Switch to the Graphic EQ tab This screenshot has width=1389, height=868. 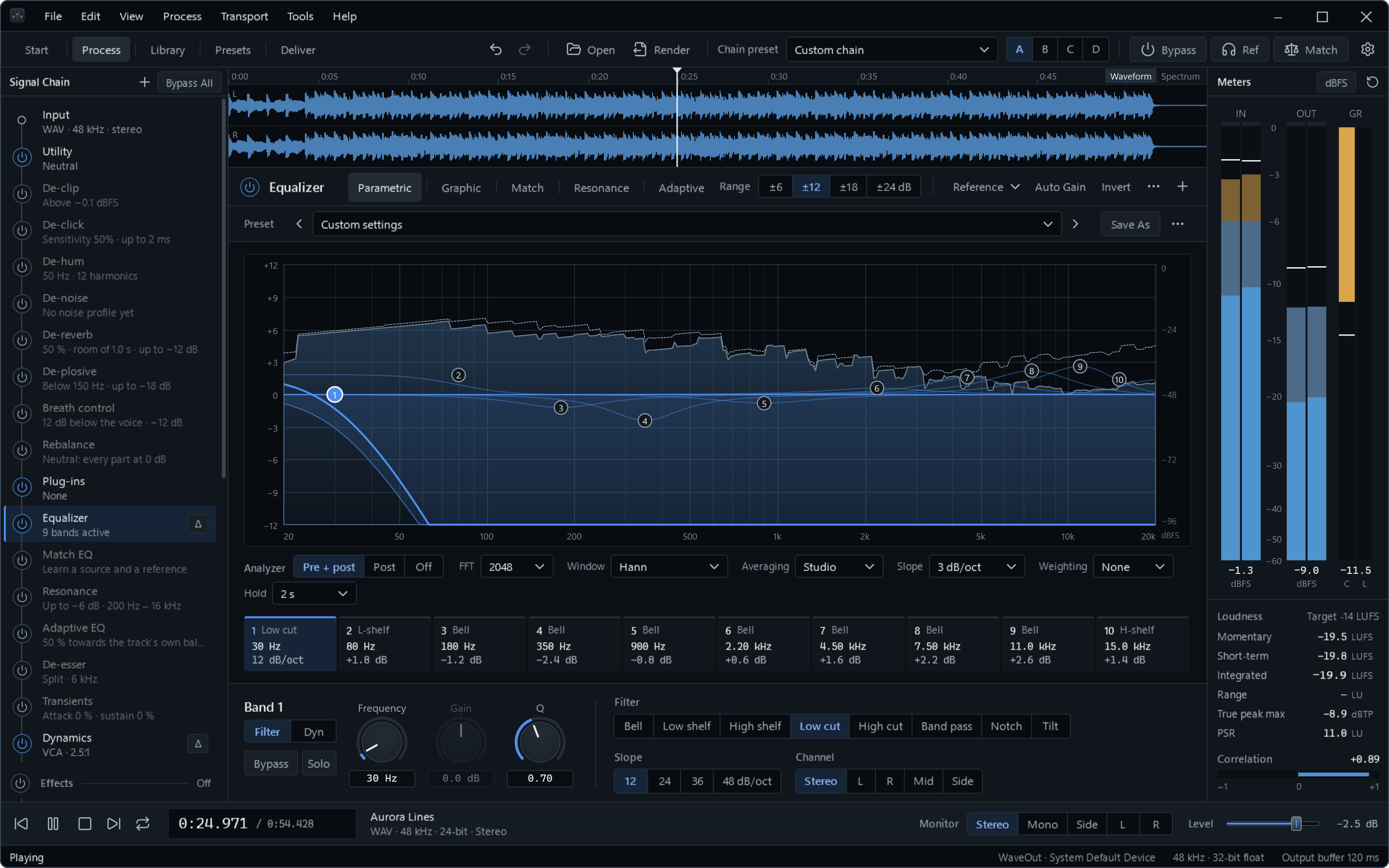pyautogui.click(x=461, y=188)
